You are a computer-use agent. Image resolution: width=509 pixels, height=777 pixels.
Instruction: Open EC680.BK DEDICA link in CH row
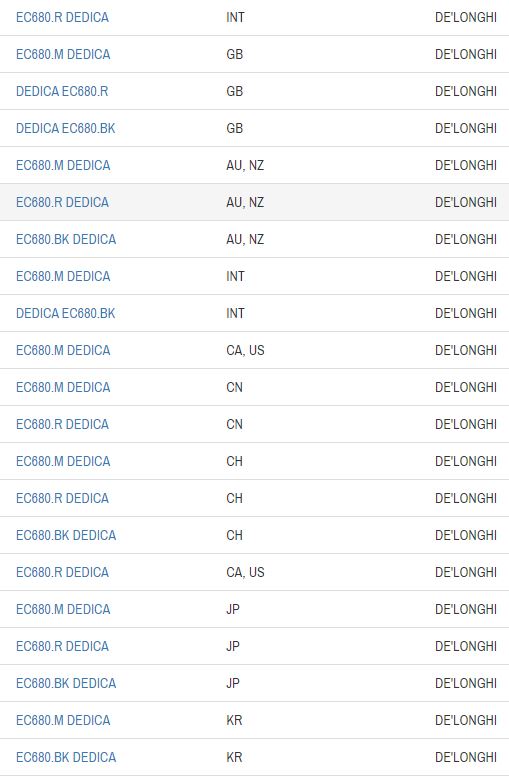(66, 535)
